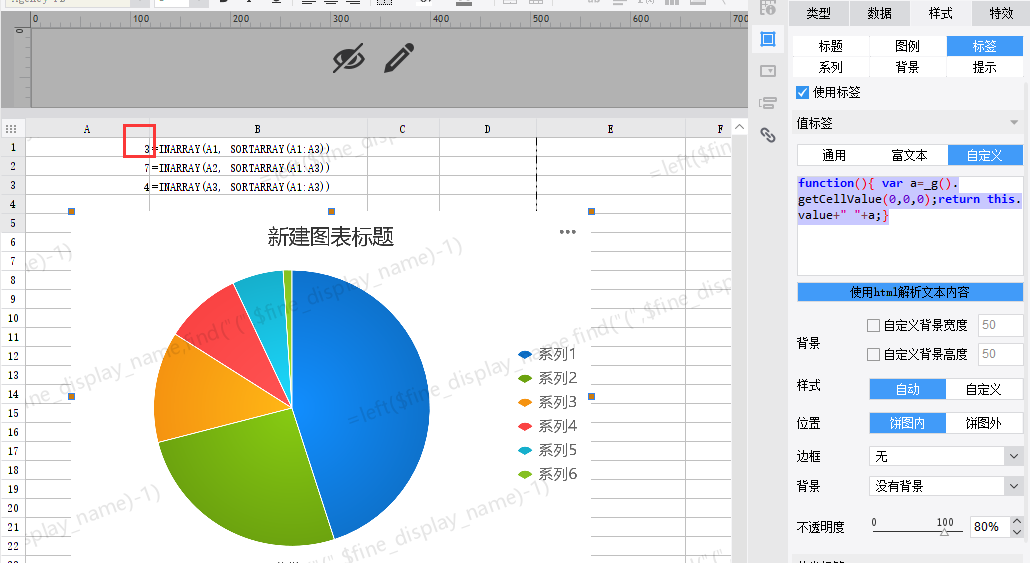
Task: Open the widget settings sidebar icon
Action: [768, 71]
